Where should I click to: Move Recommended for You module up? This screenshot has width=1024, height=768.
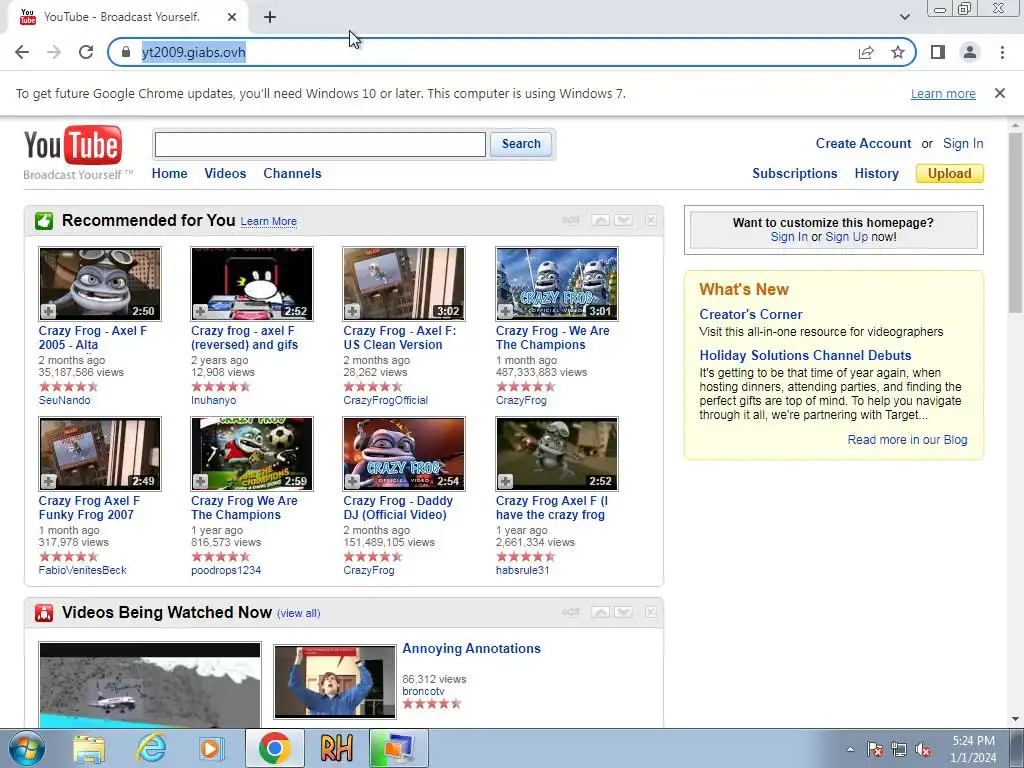[x=600, y=220]
